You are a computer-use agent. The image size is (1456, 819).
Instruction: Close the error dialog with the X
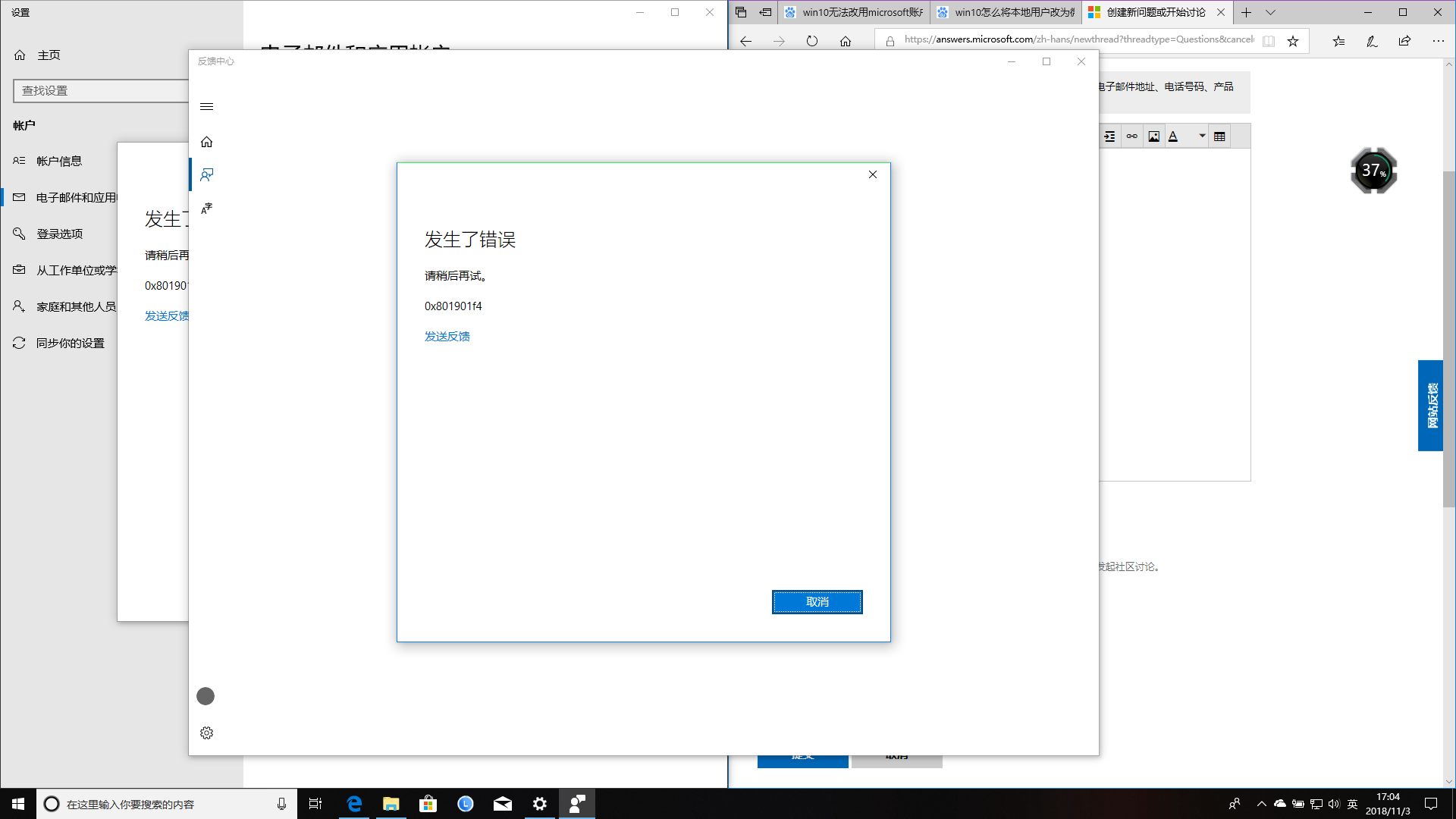click(x=873, y=174)
